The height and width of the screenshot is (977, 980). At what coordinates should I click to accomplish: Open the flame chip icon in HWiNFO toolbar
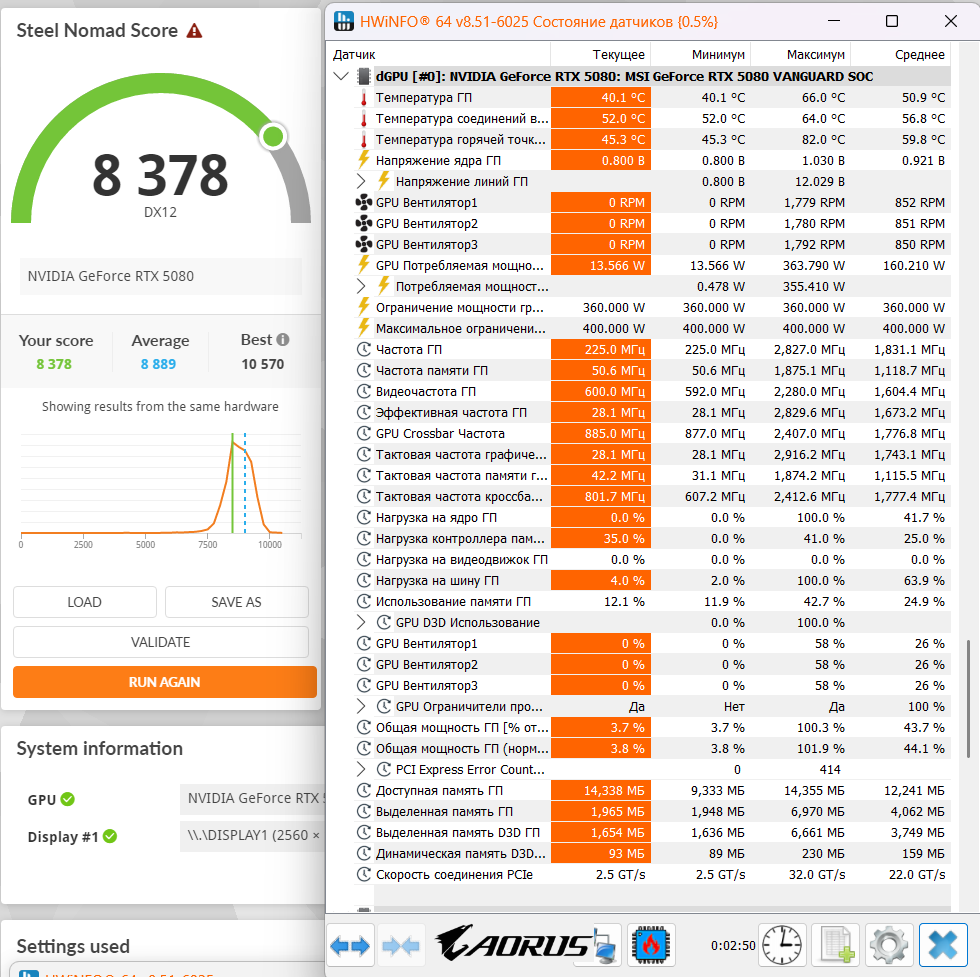pos(651,944)
